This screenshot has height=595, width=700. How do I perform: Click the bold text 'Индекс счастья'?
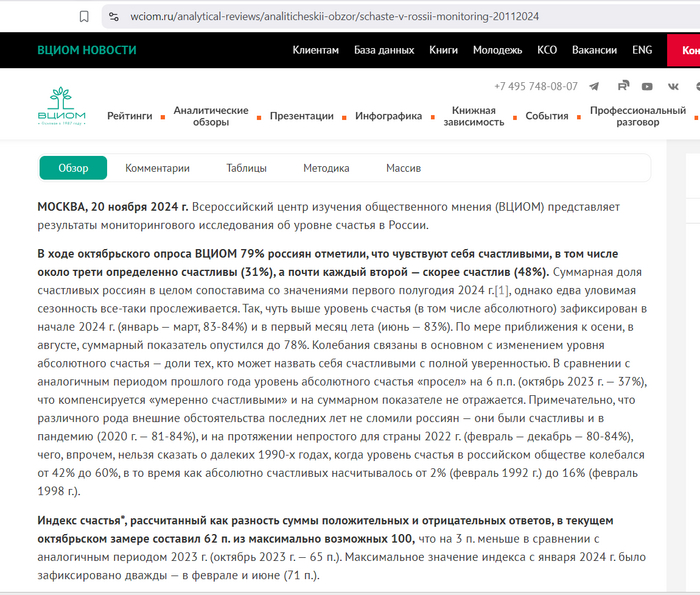point(79,520)
